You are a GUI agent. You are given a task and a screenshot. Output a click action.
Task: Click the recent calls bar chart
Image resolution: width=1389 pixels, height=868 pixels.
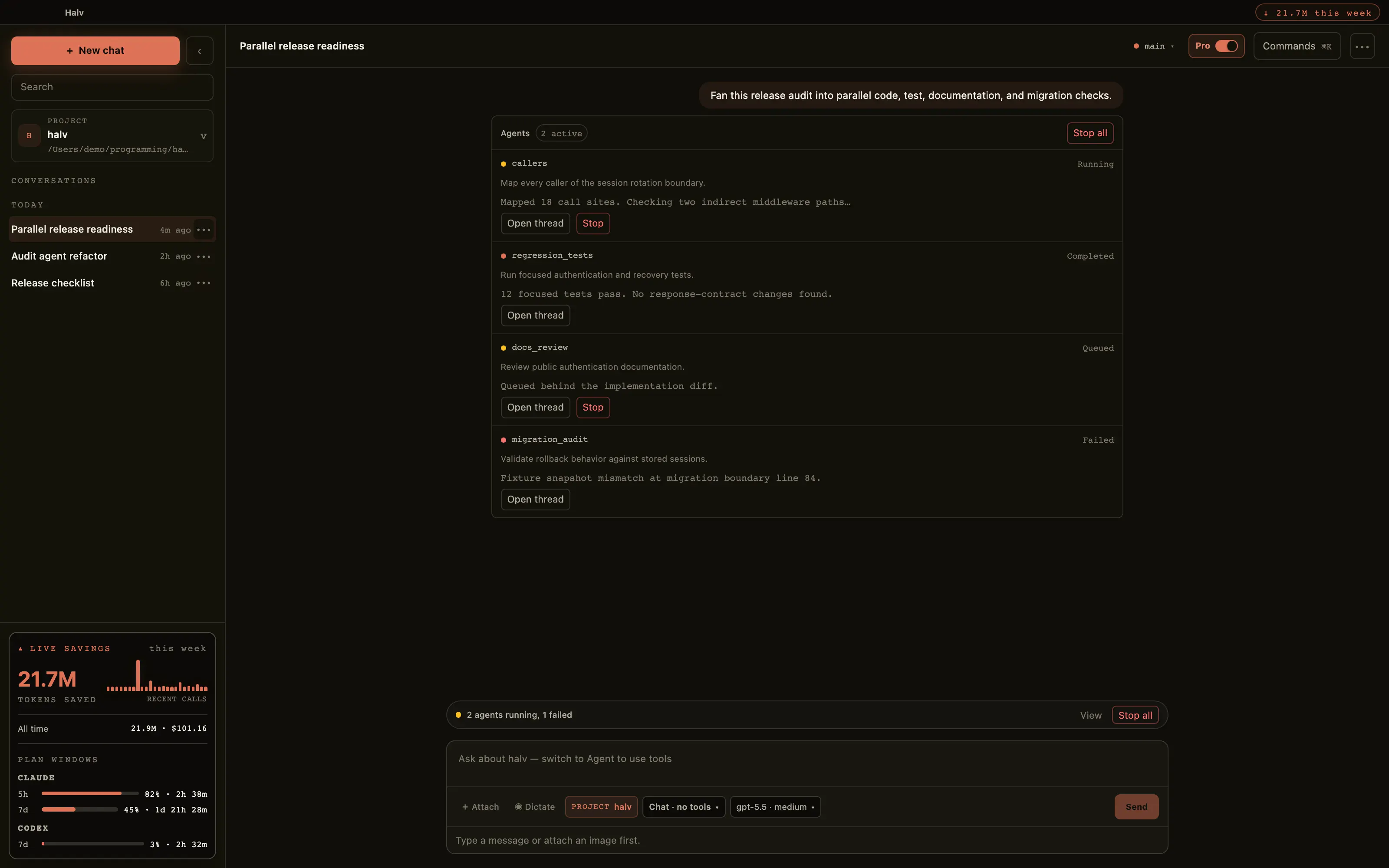(x=157, y=675)
